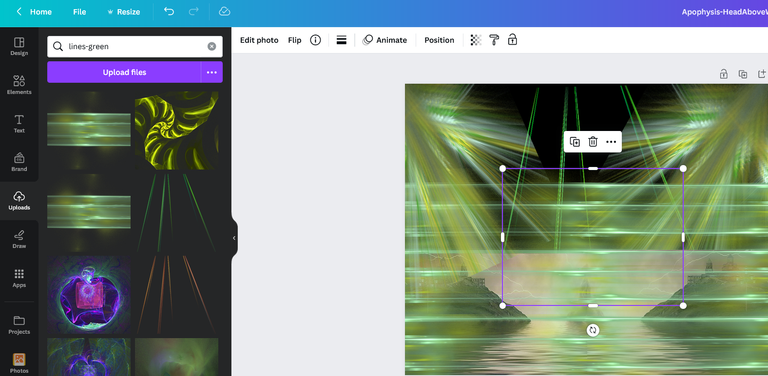Click the Edit photo button
This screenshot has height=376, width=768.
point(259,40)
